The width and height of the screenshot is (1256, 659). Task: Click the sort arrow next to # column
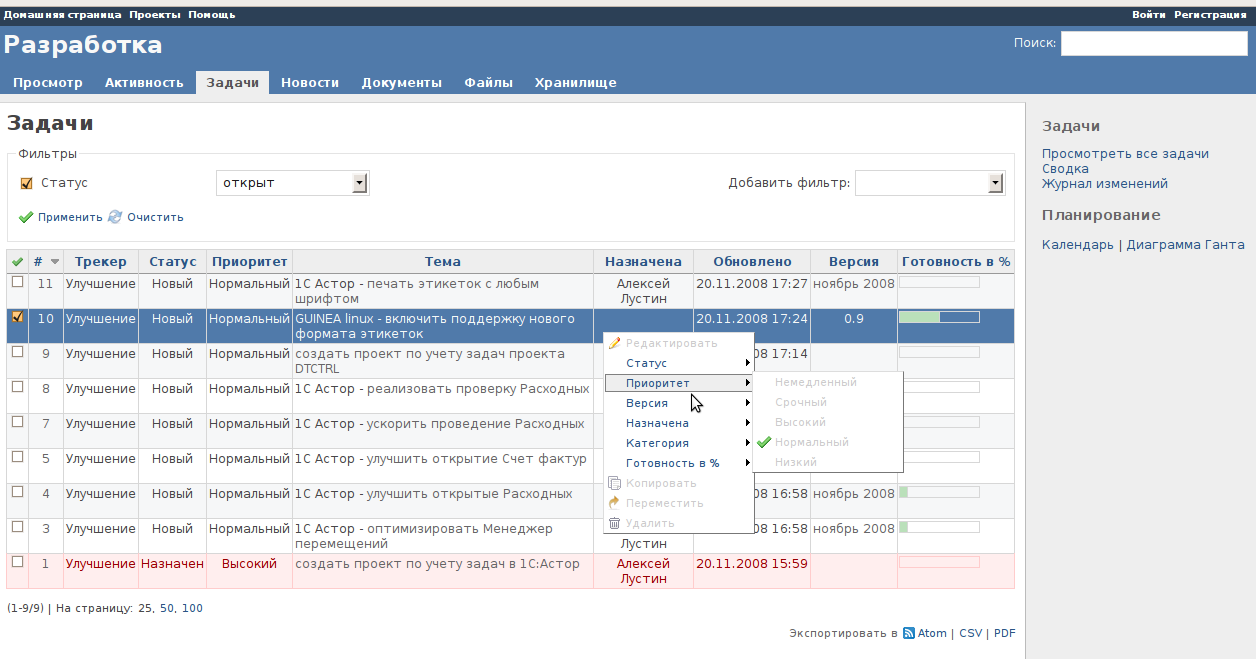click(x=55, y=262)
